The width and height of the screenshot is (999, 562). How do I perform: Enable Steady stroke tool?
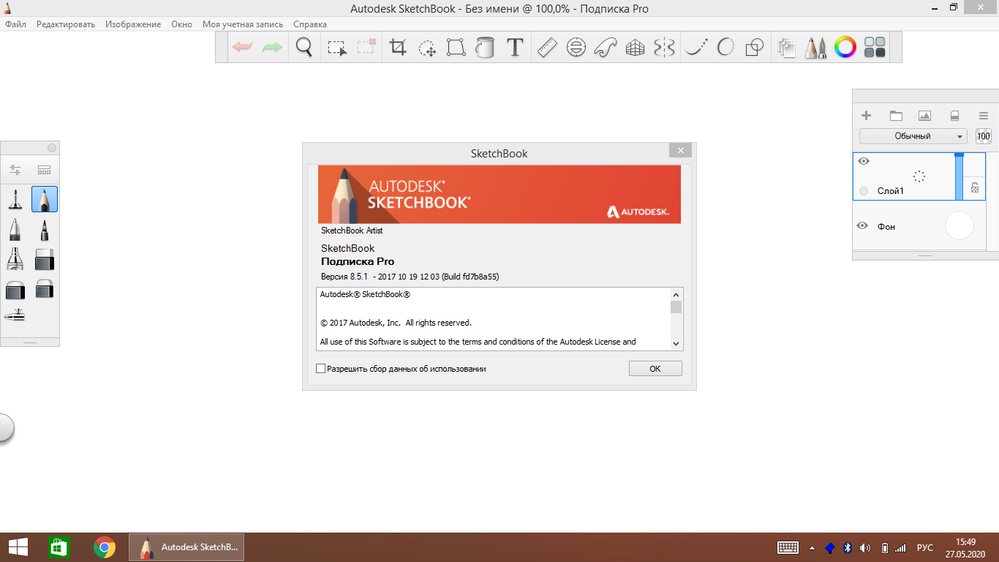[x=696, y=47]
